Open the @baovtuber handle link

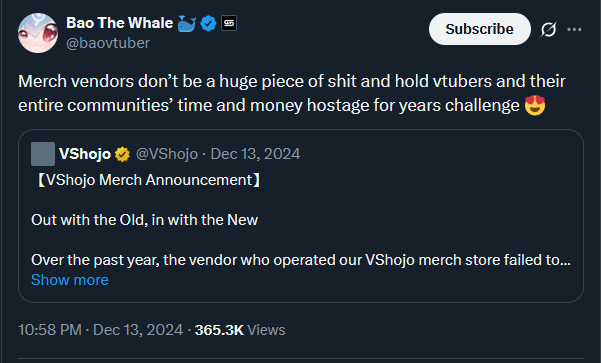click(x=108, y=43)
